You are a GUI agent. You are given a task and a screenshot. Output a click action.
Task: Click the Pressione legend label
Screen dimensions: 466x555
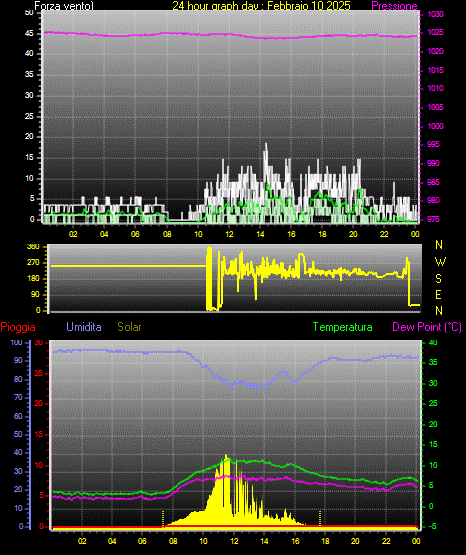[394, 6]
